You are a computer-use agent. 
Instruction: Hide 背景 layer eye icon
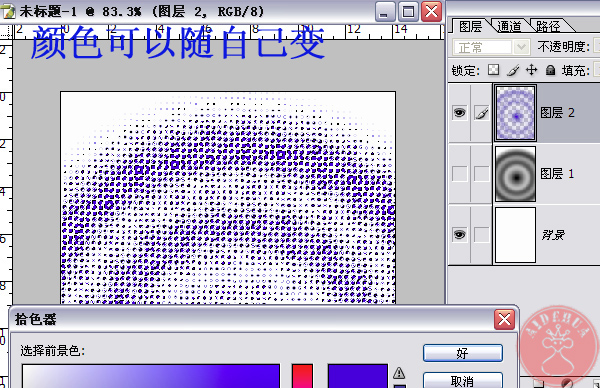(460, 235)
